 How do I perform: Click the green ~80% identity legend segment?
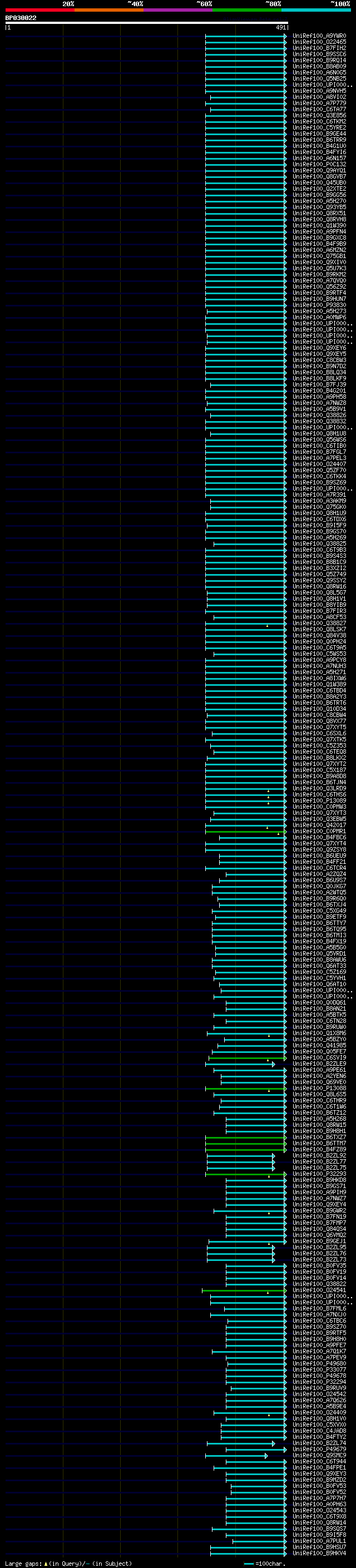(x=247, y=10)
